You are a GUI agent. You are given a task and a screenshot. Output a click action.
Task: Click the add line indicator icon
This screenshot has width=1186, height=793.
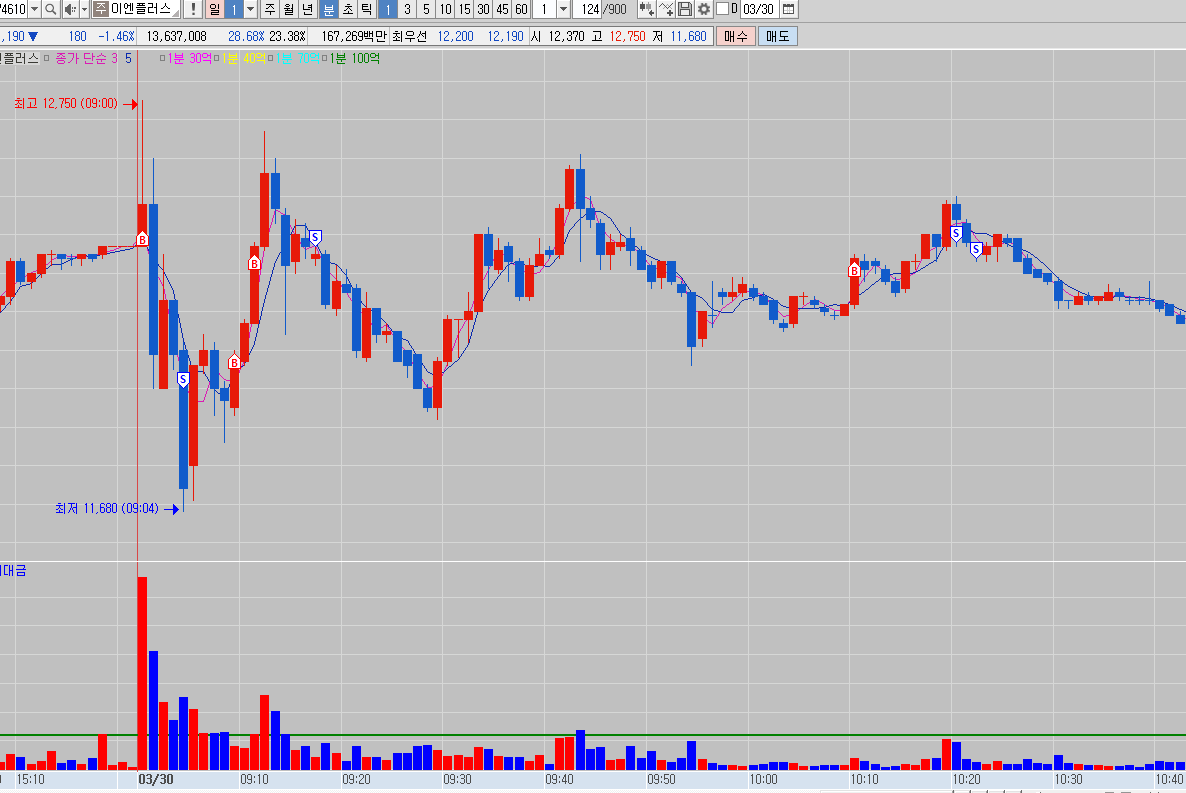click(666, 9)
